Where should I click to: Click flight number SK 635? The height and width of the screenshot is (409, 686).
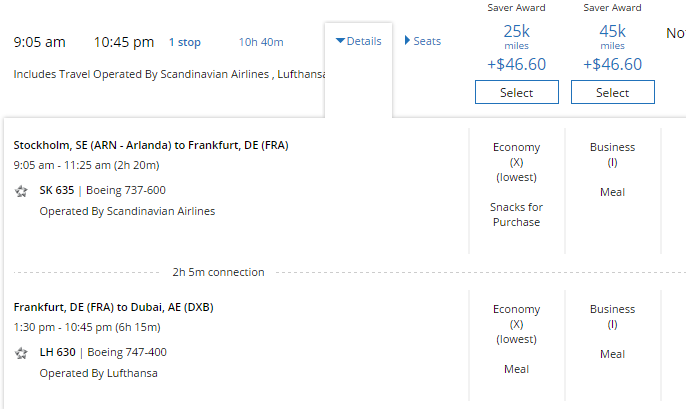point(57,190)
